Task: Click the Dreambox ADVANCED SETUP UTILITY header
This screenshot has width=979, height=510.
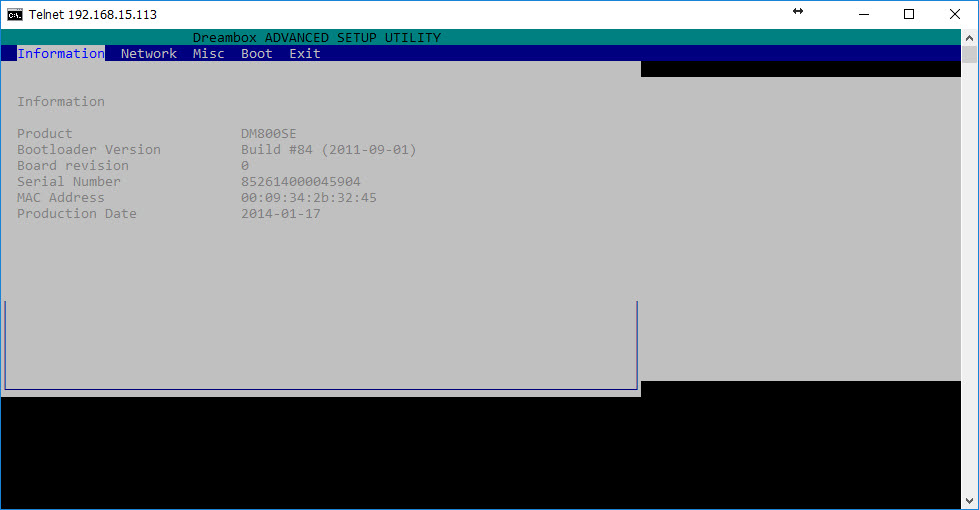Action: [317, 37]
